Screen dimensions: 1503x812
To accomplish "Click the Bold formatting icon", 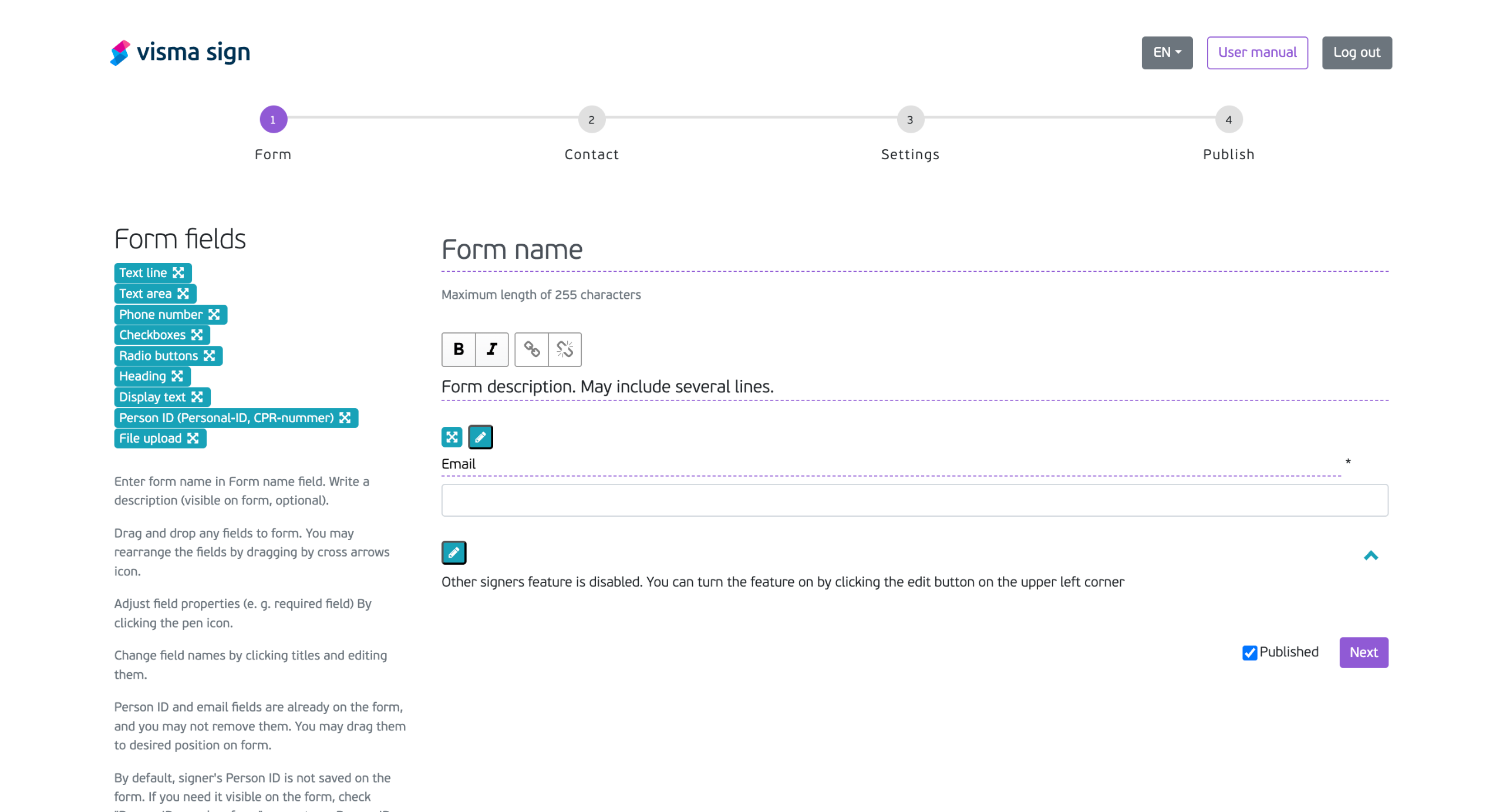I will [x=458, y=349].
